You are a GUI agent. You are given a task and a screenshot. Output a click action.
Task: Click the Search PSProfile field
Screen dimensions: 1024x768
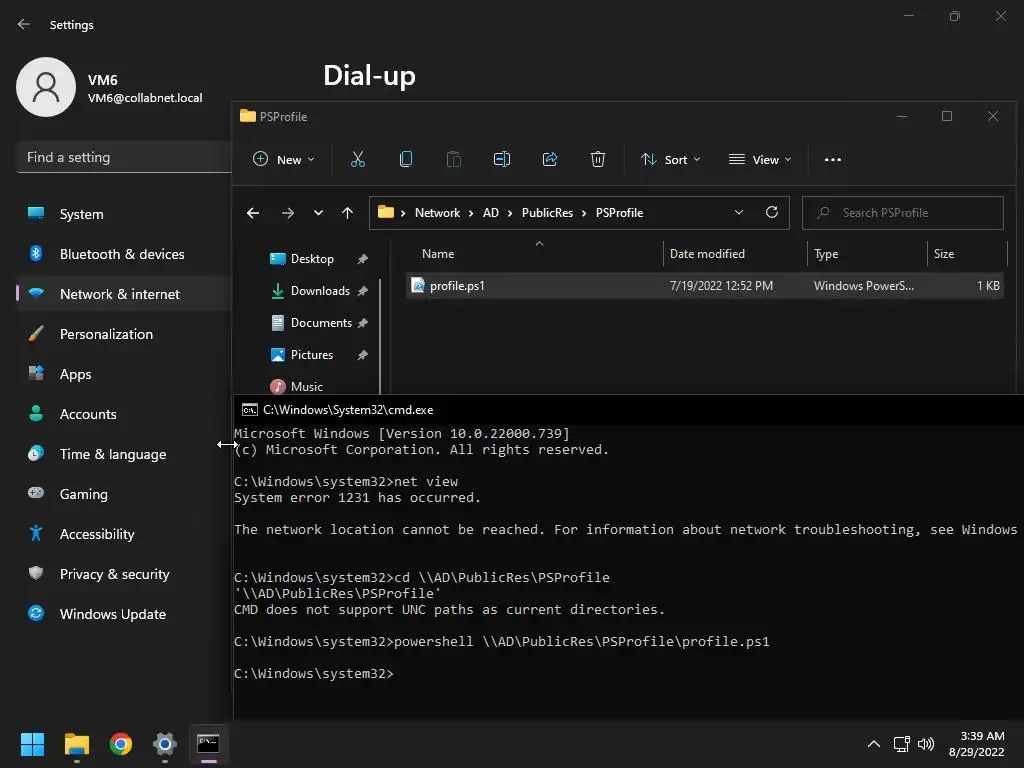(903, 213)
